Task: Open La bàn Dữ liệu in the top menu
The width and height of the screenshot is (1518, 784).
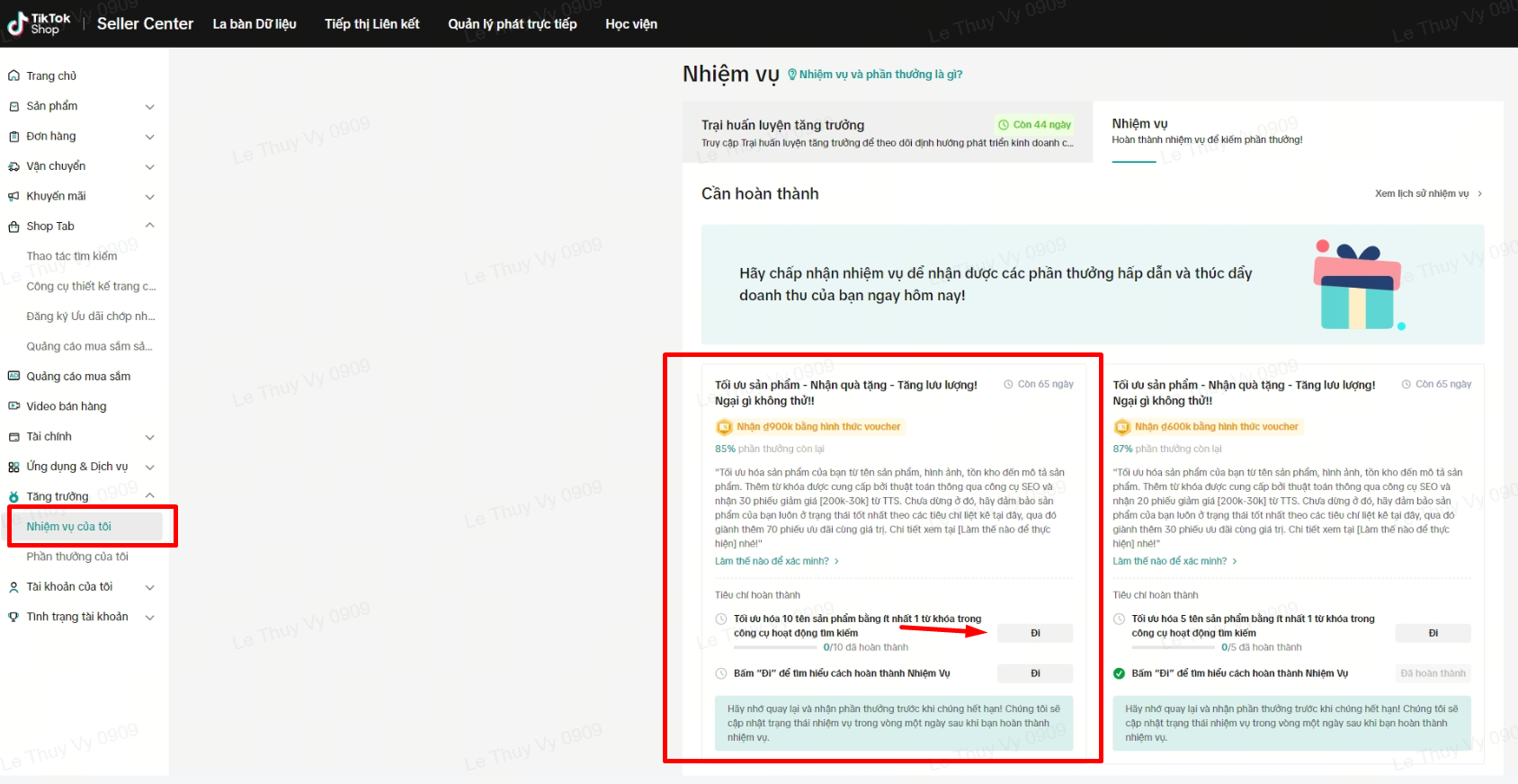Action: coord(254,24)
